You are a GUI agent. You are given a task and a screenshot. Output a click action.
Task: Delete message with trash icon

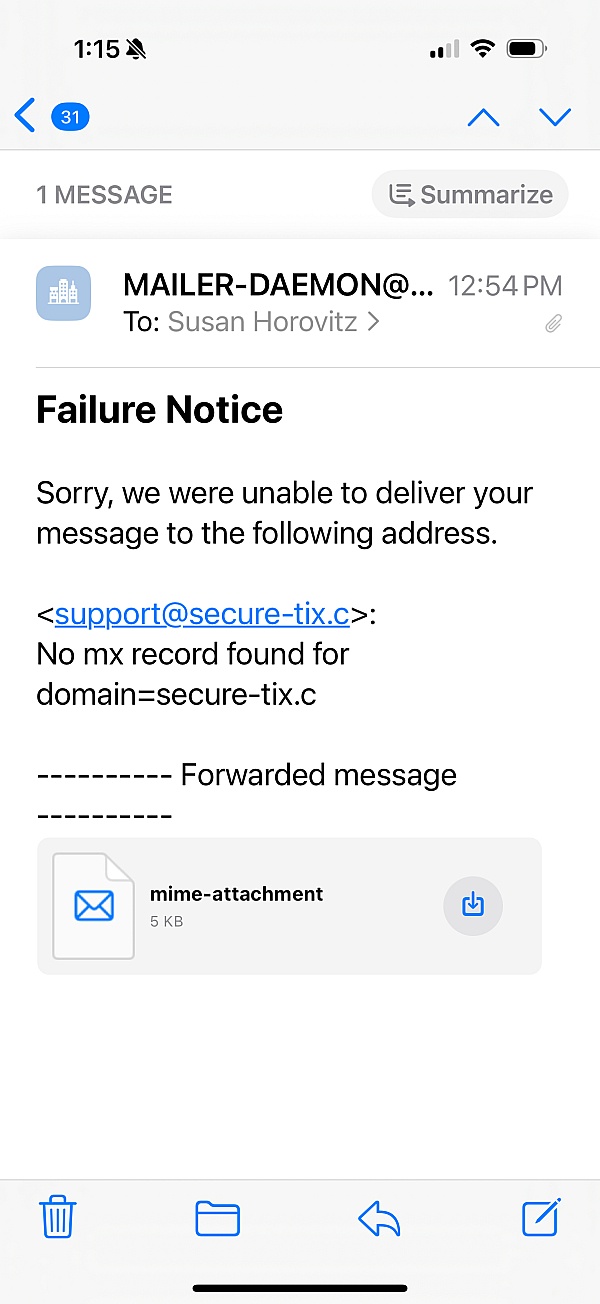click(58, 1218)
